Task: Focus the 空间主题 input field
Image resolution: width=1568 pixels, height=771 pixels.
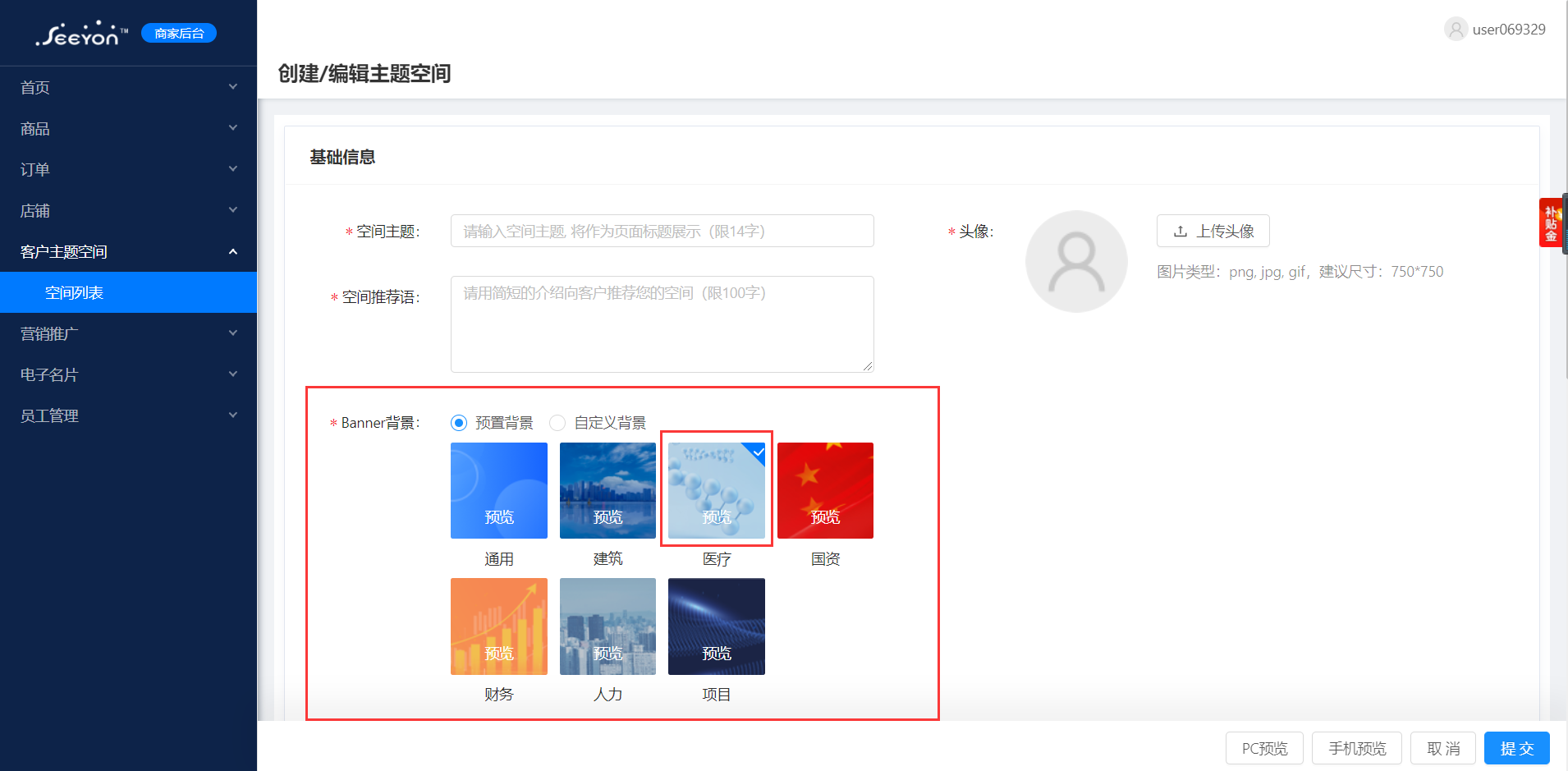Action: pos(663,231)
